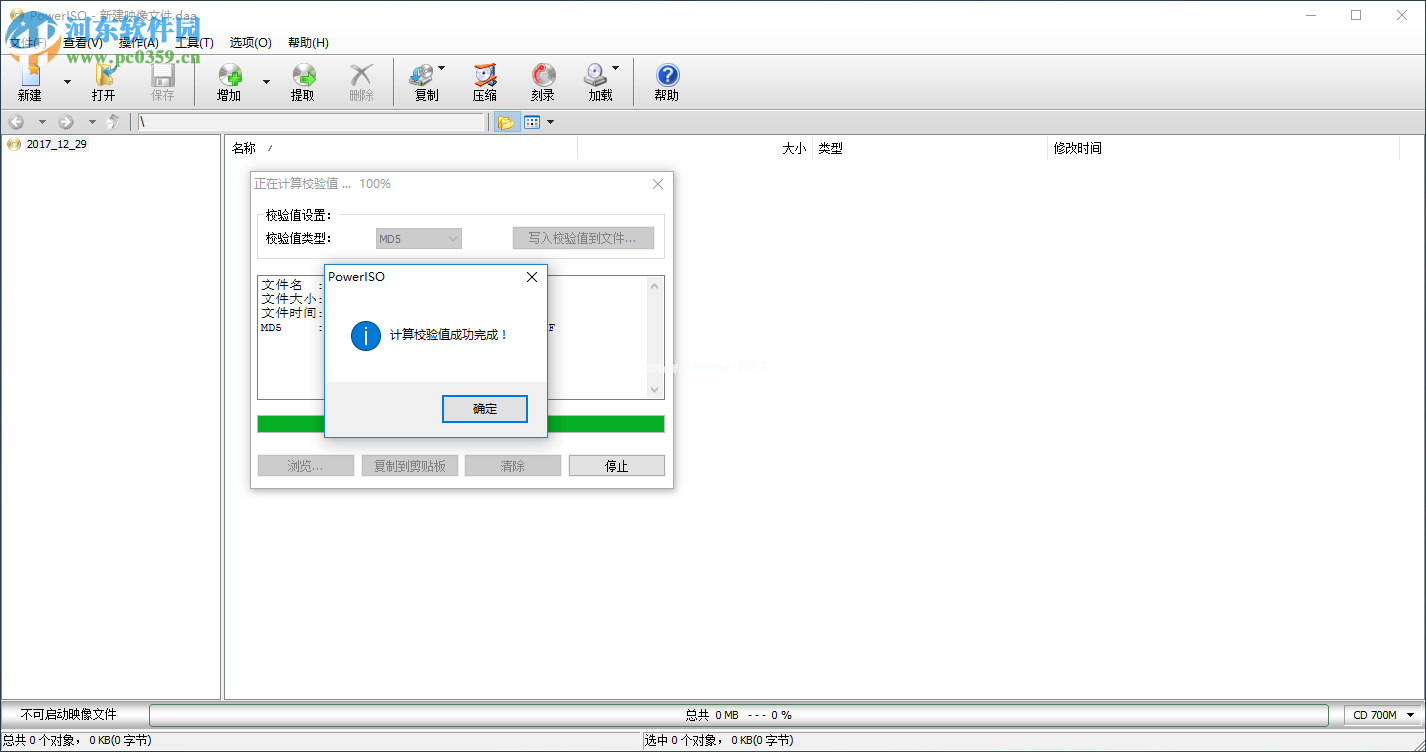Click the green checksum progress bar
The image size is (1426, 752).
(461, 424)
